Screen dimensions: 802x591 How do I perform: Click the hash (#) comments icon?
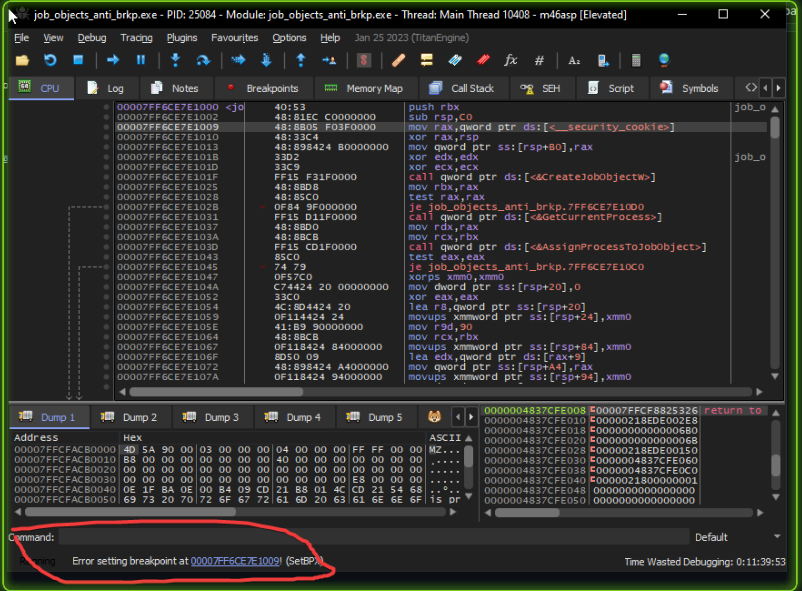[540, 61]
